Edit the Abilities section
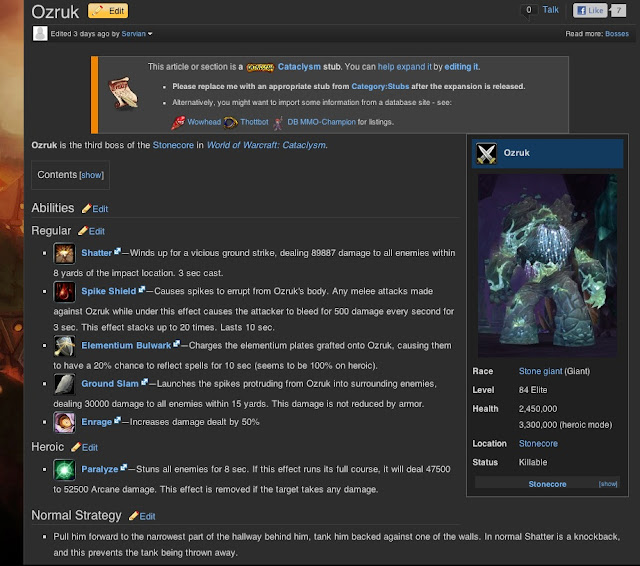 (95, 209)
